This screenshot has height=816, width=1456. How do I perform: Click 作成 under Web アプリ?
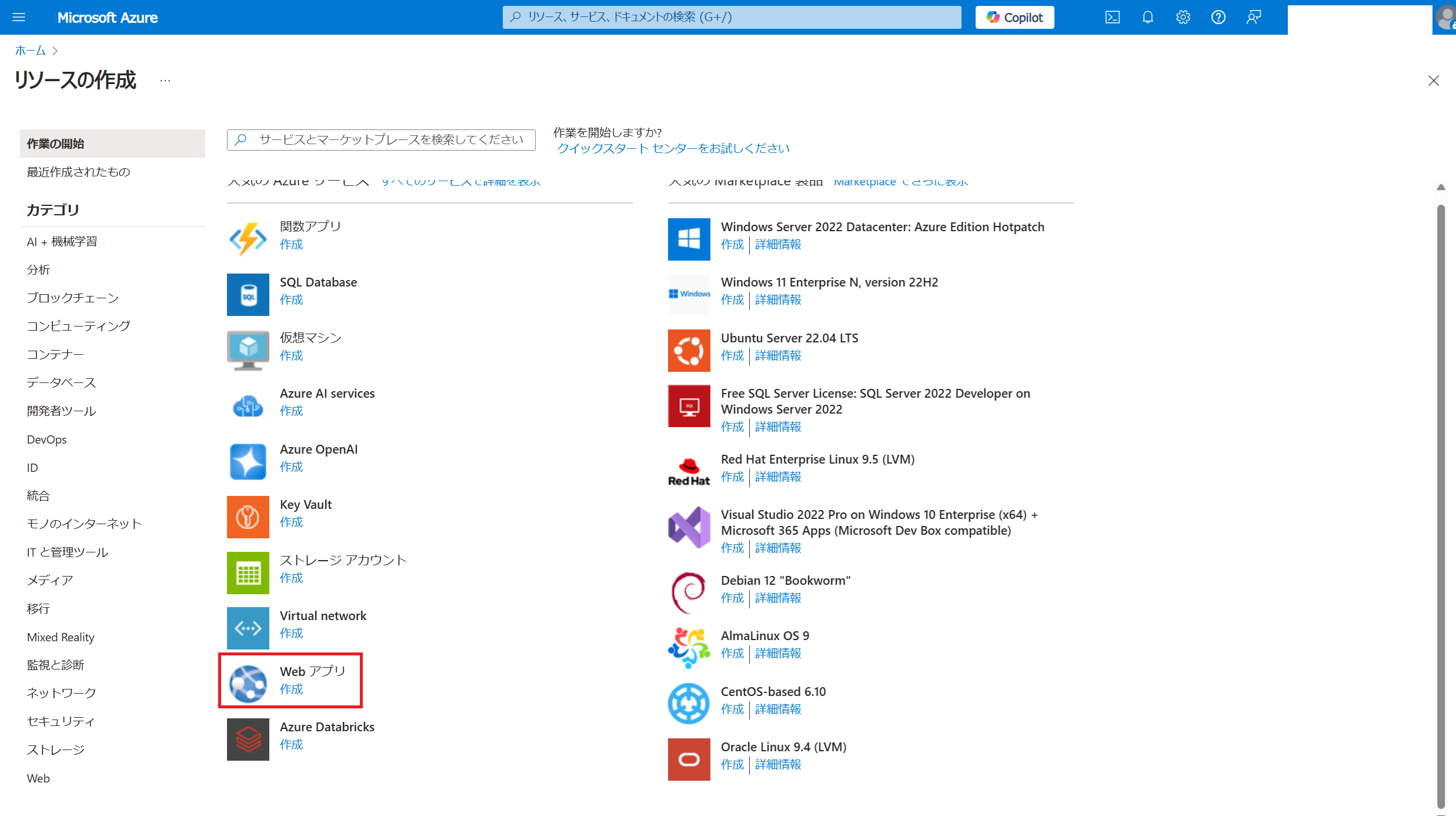[291, 689]
